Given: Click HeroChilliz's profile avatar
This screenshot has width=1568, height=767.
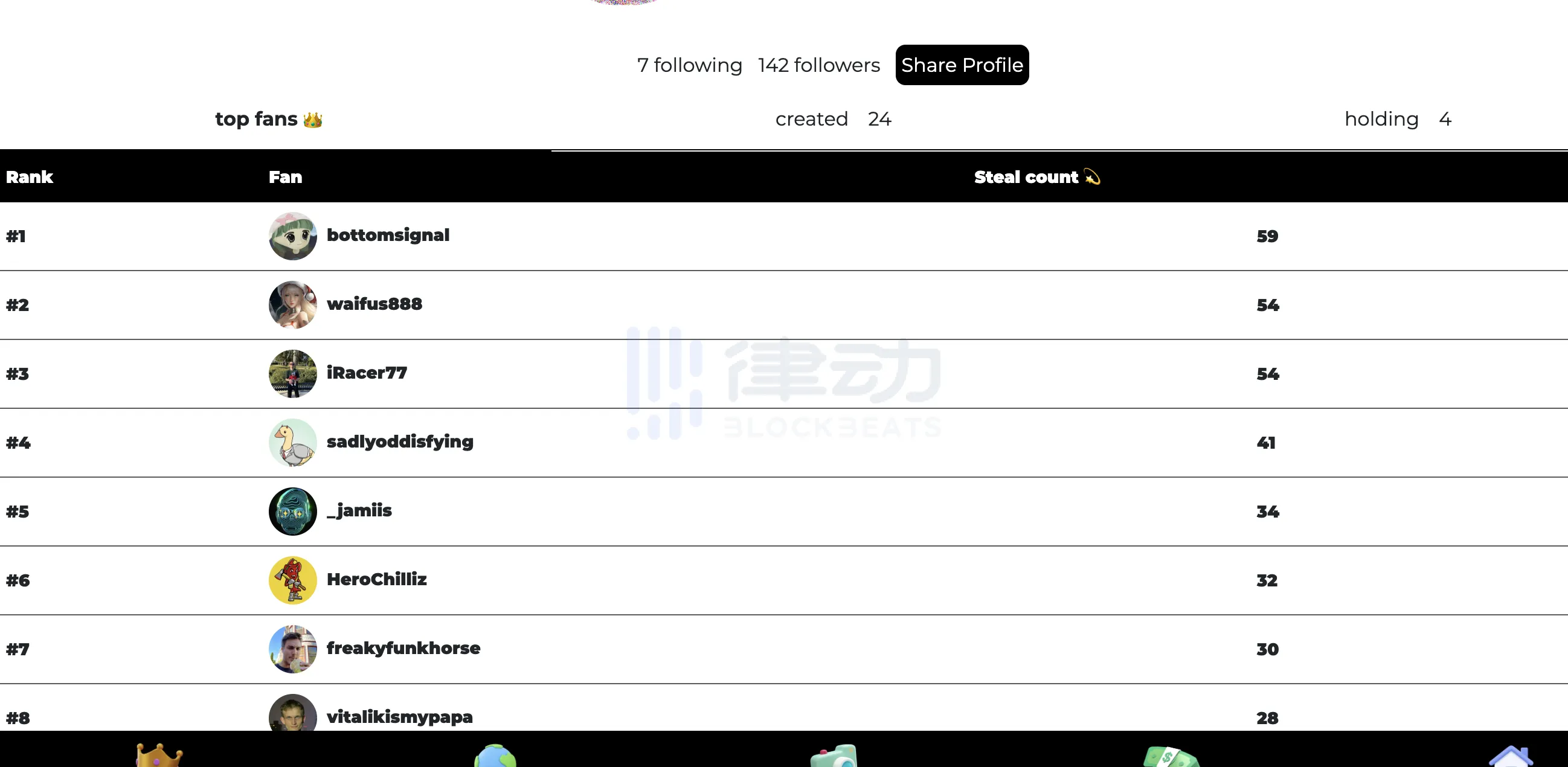Looking at the screenshot, I should [x=292, y=579].
